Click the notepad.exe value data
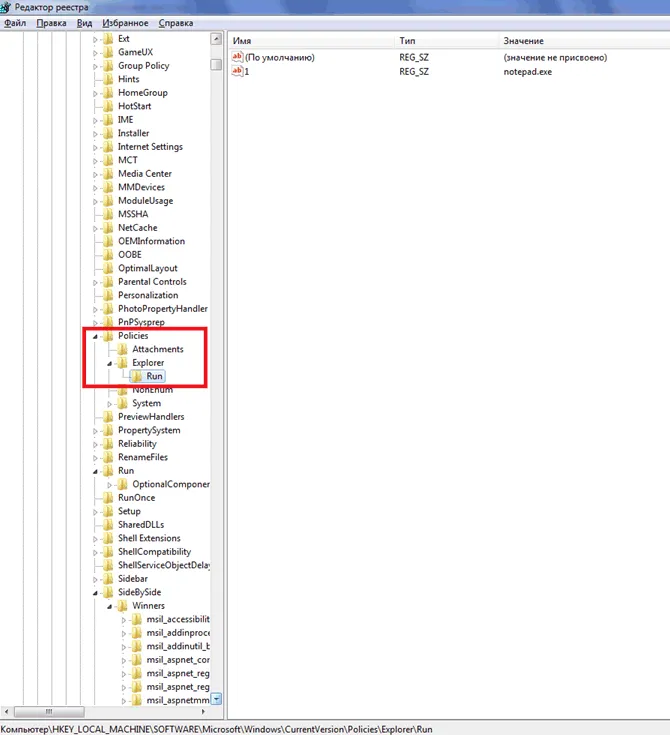 (527, 72)
